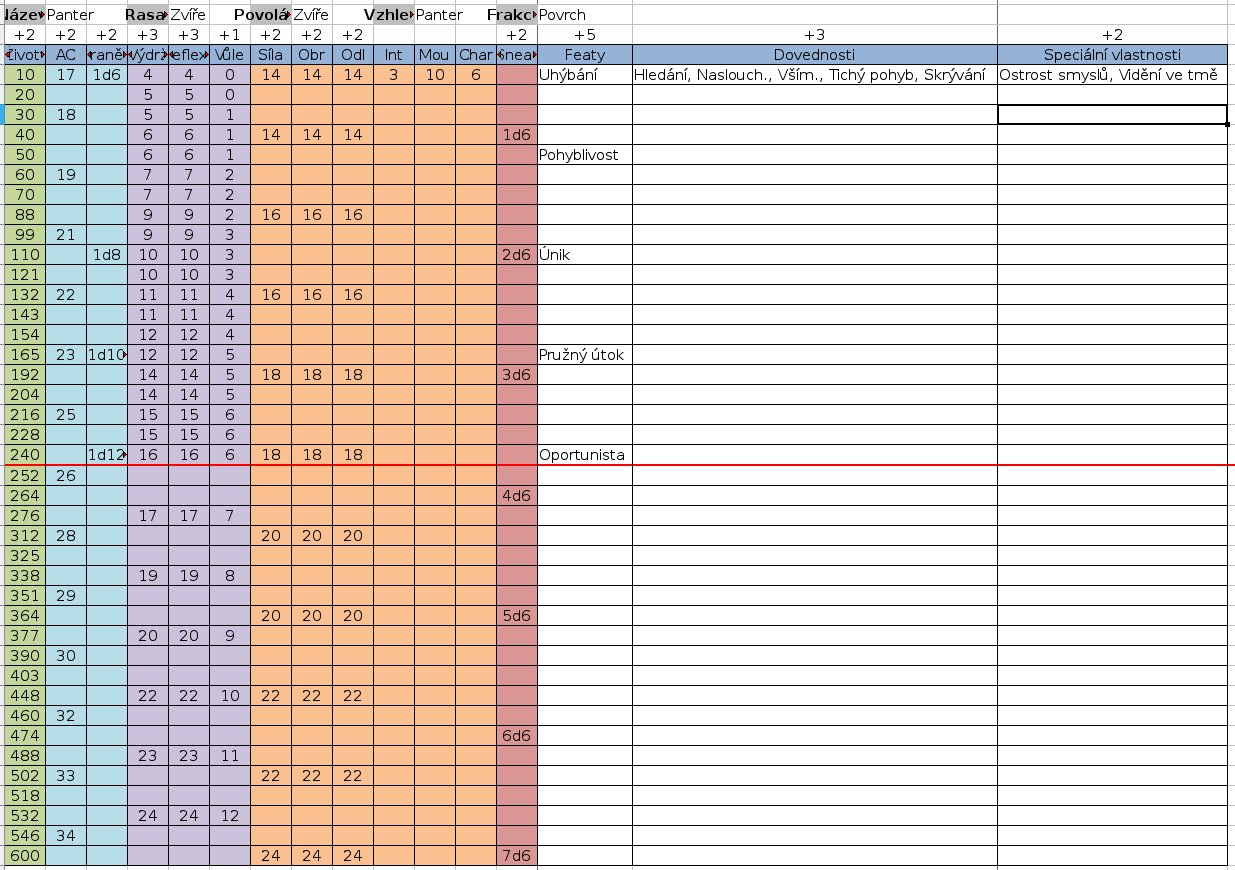The width and height of the screenshot is (1235, 870).
Task: Select the Ostrost smyslů, Vidění ve tmě cell
Action: [x=1111, y=75]
